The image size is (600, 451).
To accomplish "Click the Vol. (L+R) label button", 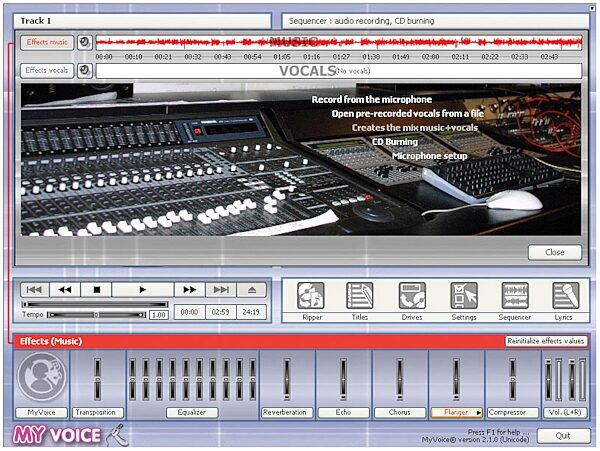I will [x=565, y=412].
